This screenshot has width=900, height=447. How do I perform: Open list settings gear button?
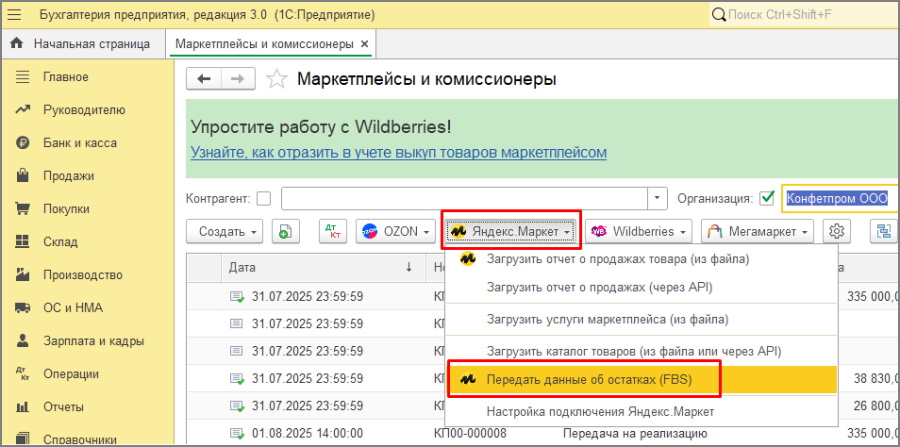836,231
